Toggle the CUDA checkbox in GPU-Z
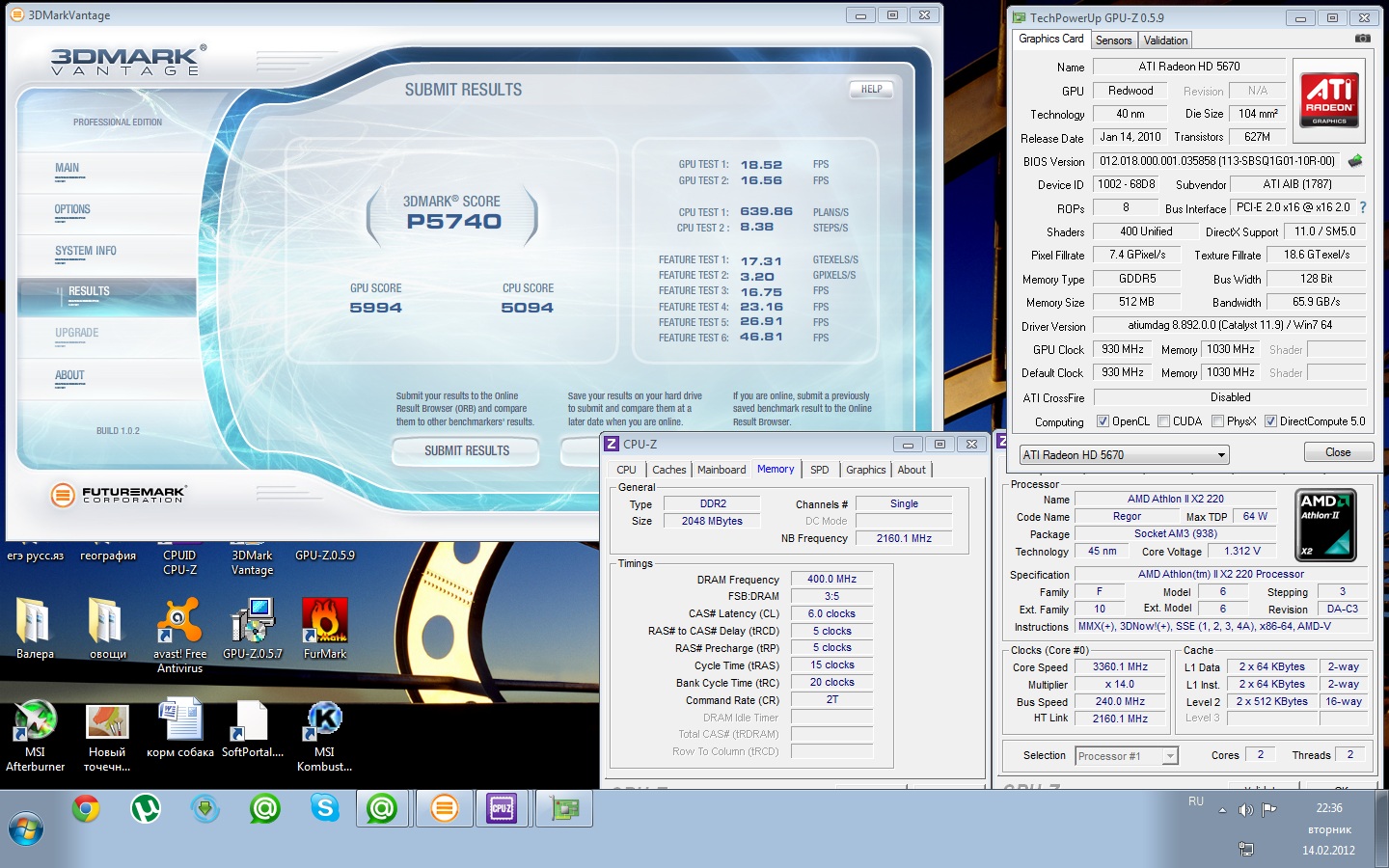Viewport: 1389px width, 868px height. pos(1163,421)
